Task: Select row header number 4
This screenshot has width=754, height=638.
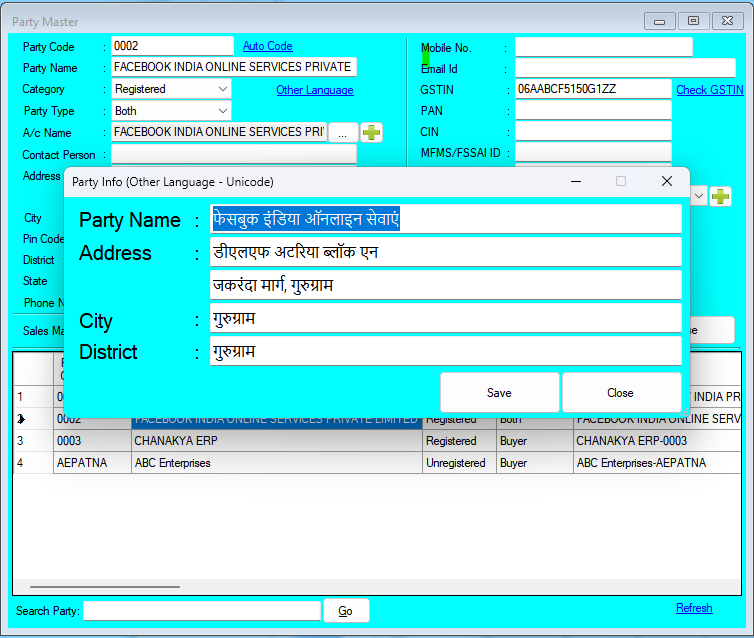Action: pos(33,463)
